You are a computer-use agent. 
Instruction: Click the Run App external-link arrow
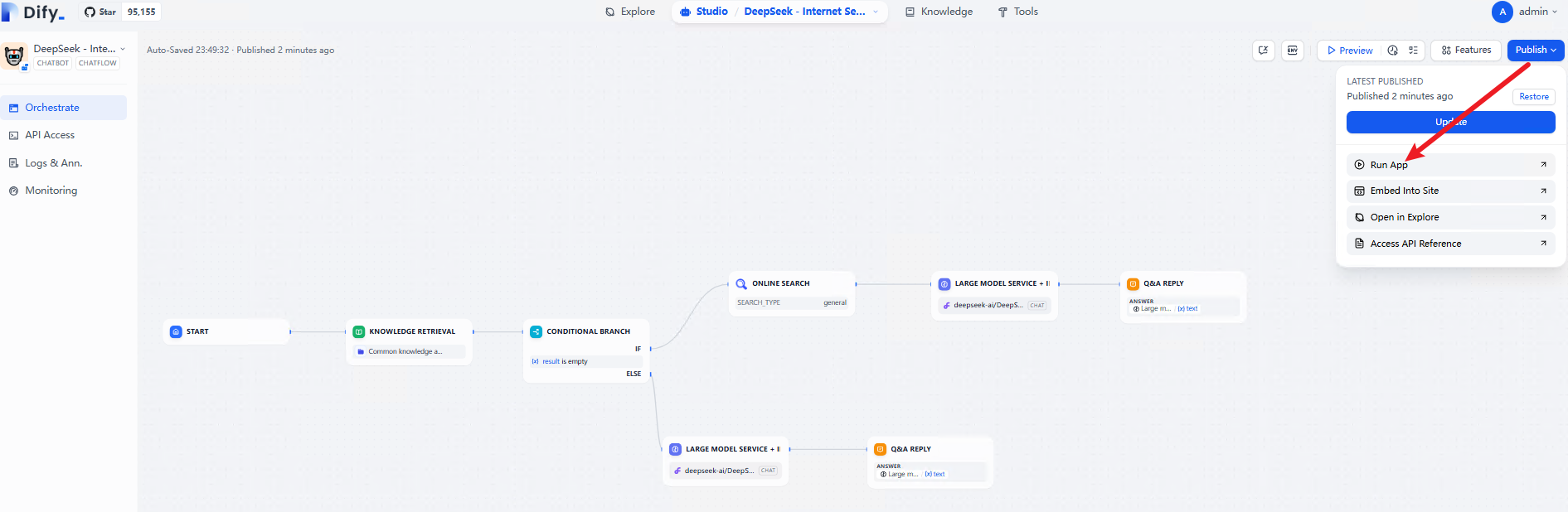(x=1543, y=165)
